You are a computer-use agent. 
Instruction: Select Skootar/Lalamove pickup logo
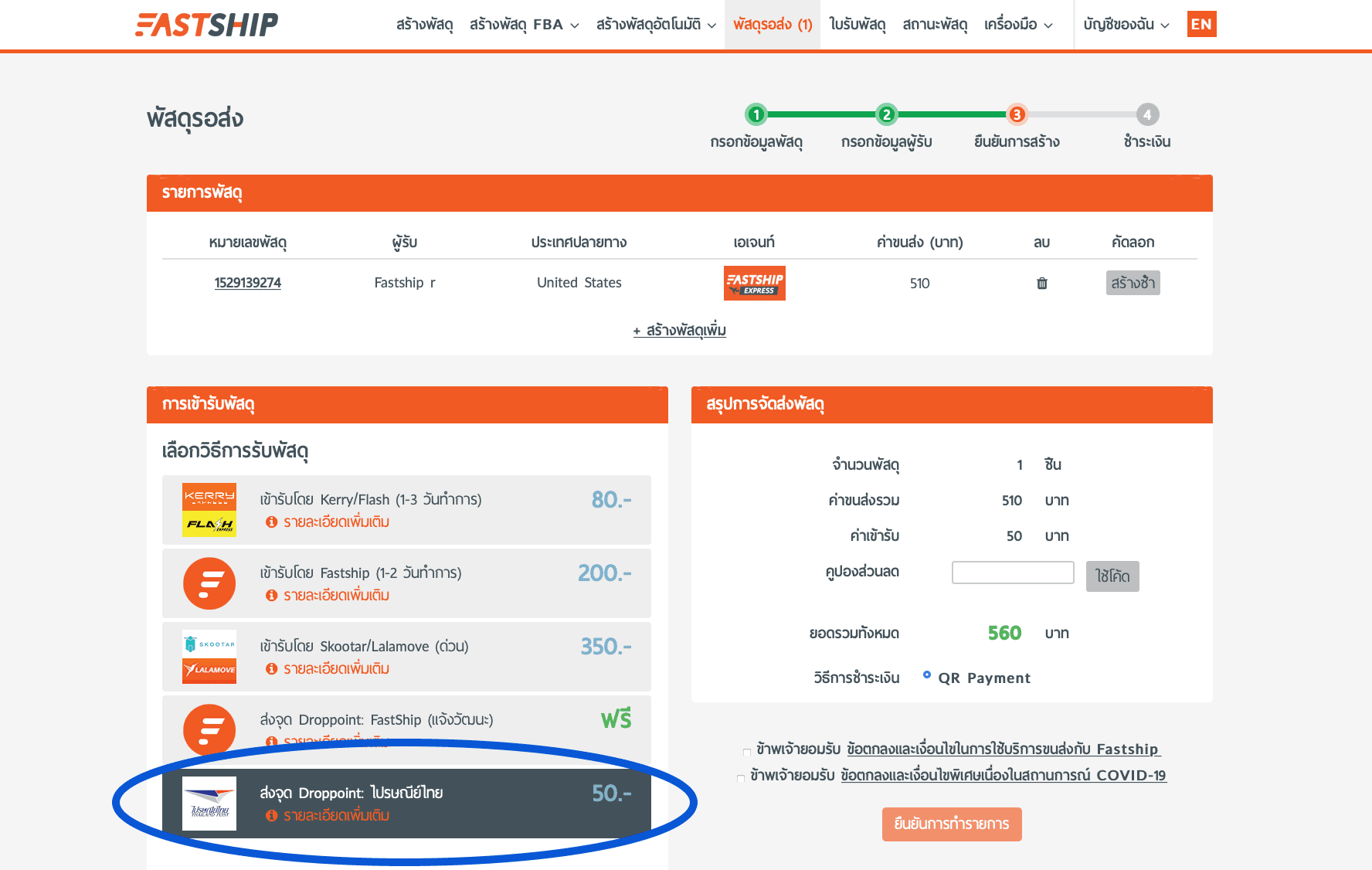click(209, 657)
